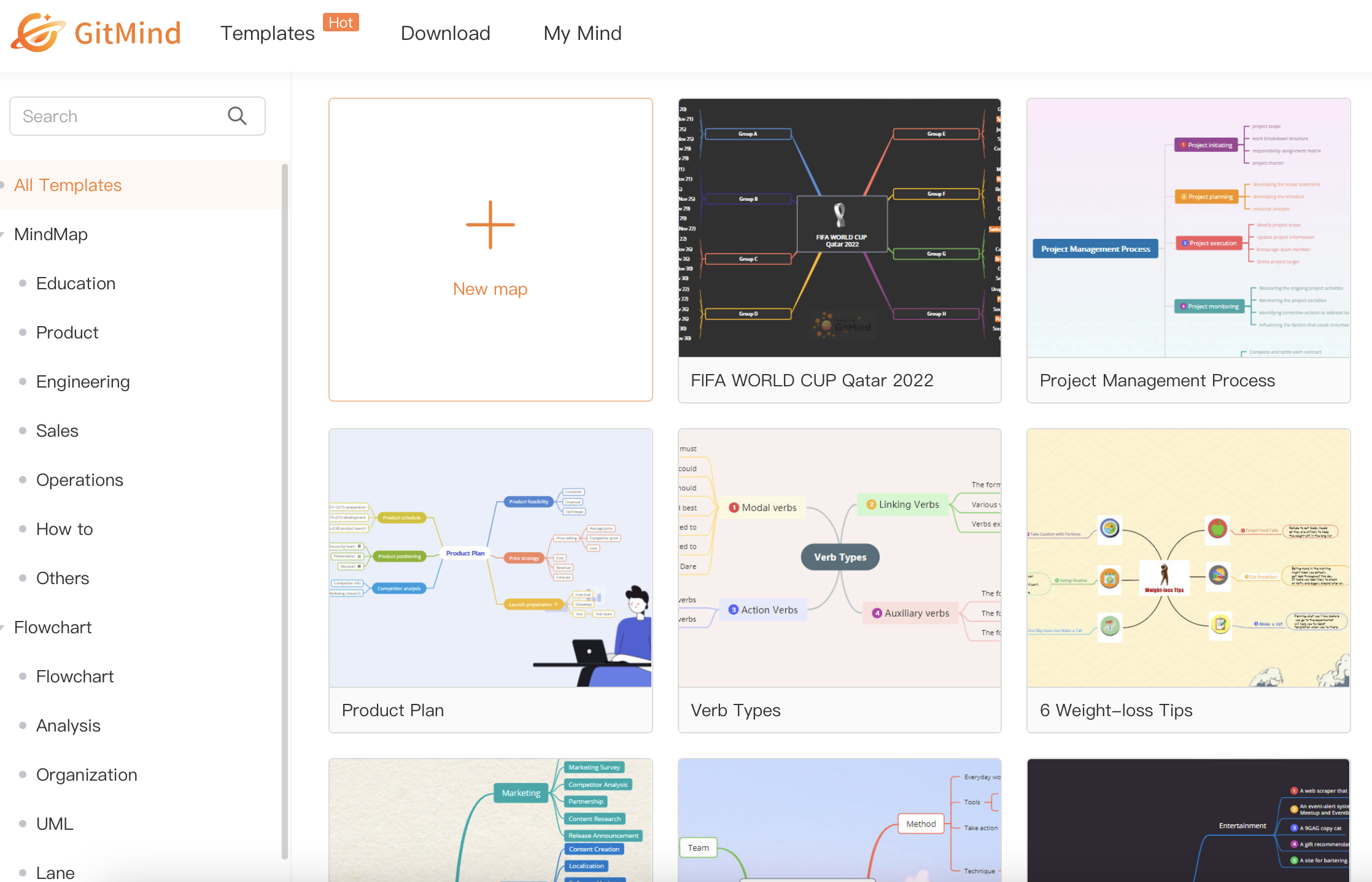Screen dimensions: 1372x882
Task: Click the Verb Types title text
Action: (x=735, y=710)
